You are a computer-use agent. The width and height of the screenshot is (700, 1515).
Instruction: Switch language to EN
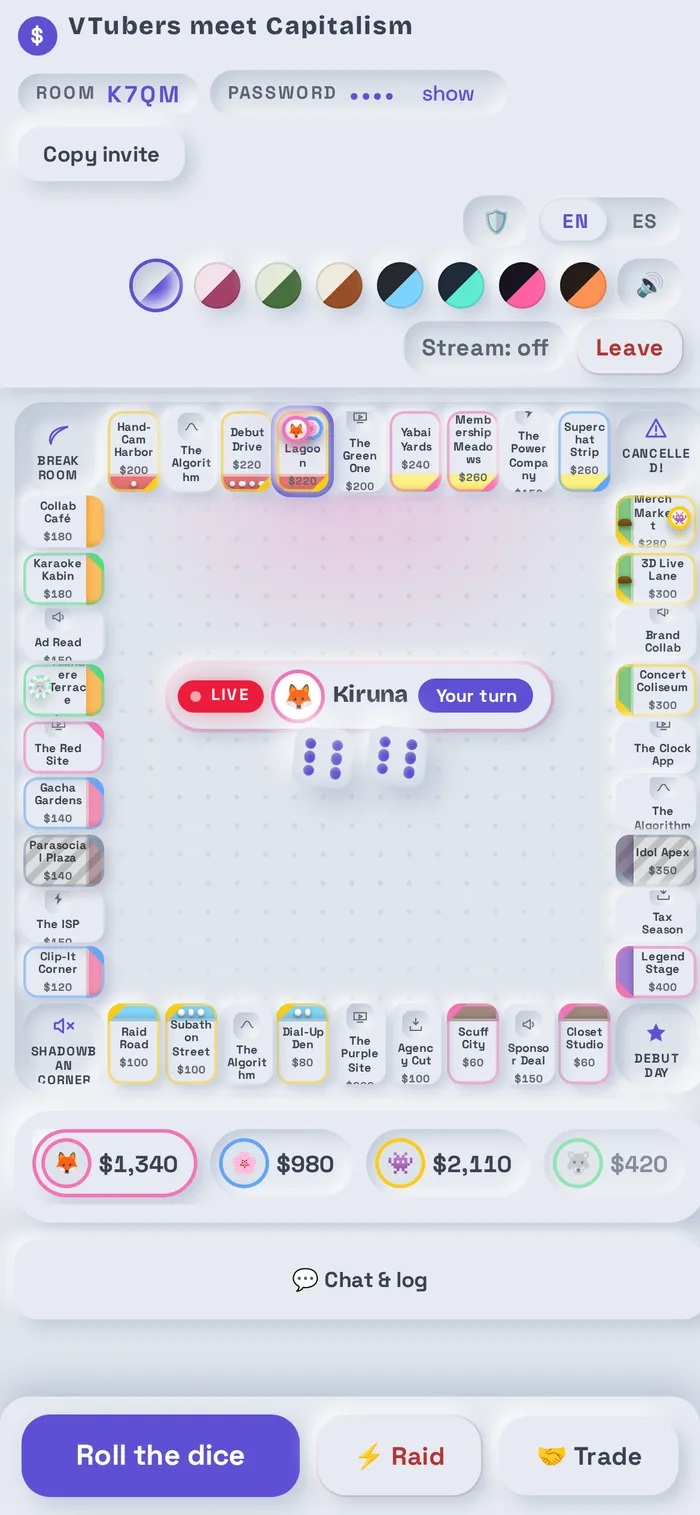(x=575, y=221)
